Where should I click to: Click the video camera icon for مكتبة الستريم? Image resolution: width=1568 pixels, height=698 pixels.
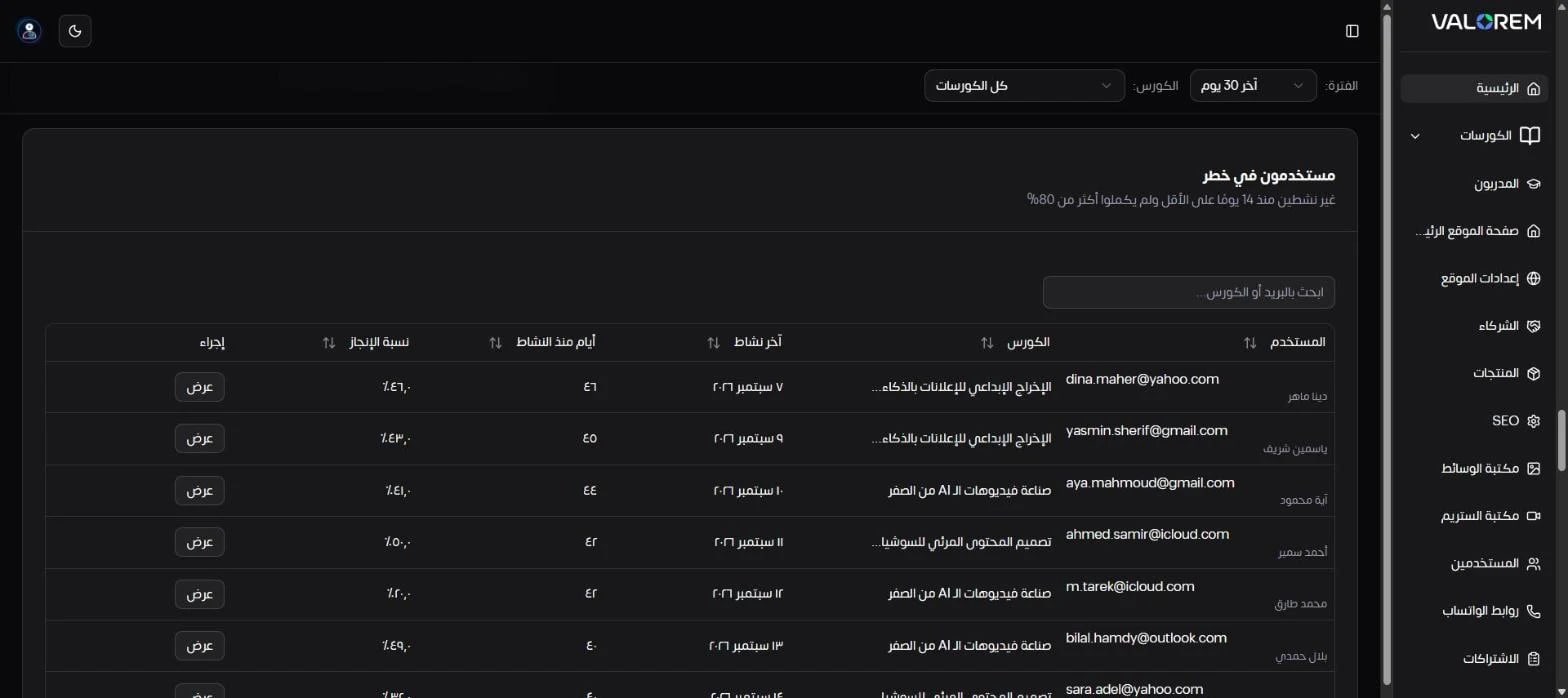click(x=1534, y=516)
